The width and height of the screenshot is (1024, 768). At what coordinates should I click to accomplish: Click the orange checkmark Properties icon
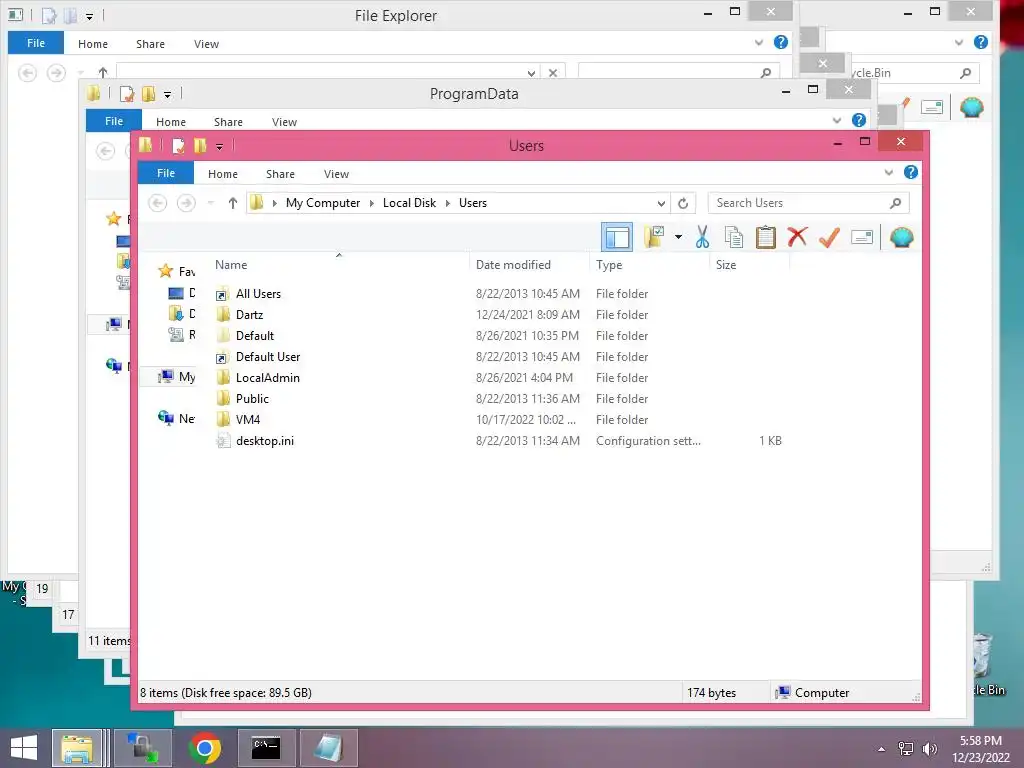coord(829,237)
